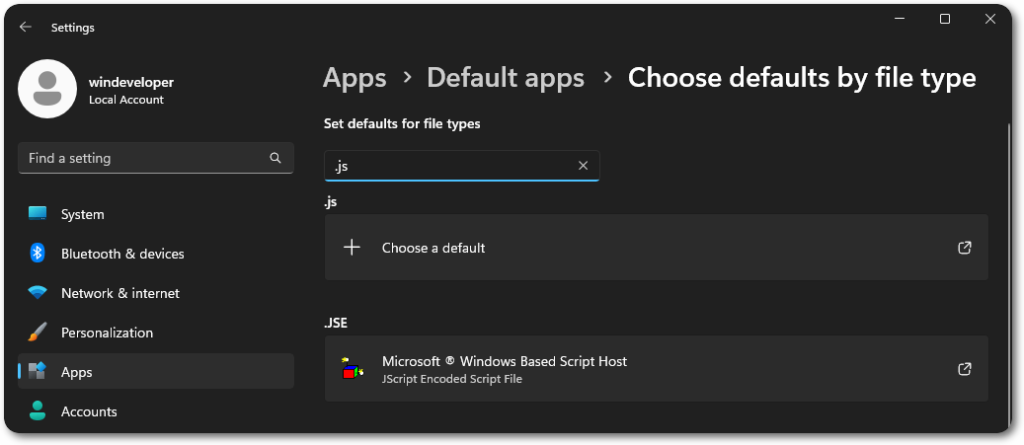Click the back arrow in Settings header
The height and width of the screenshot is (445, 1024).
point(26,27)
